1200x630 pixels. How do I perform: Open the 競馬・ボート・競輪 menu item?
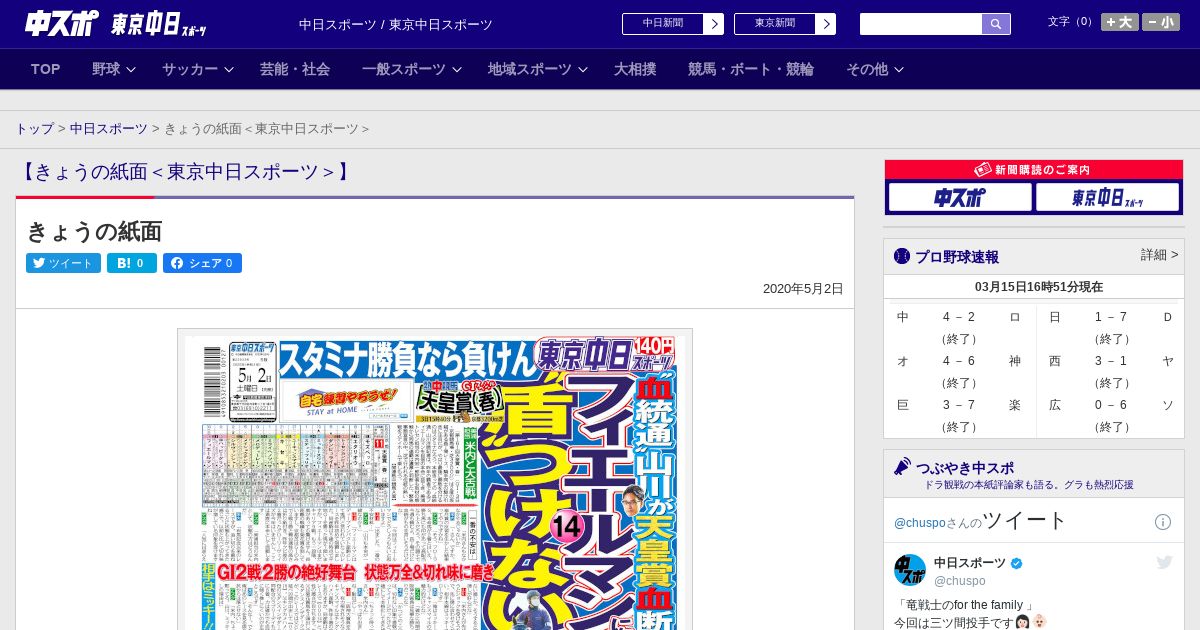pyautogui.click(x=751, y=69)
